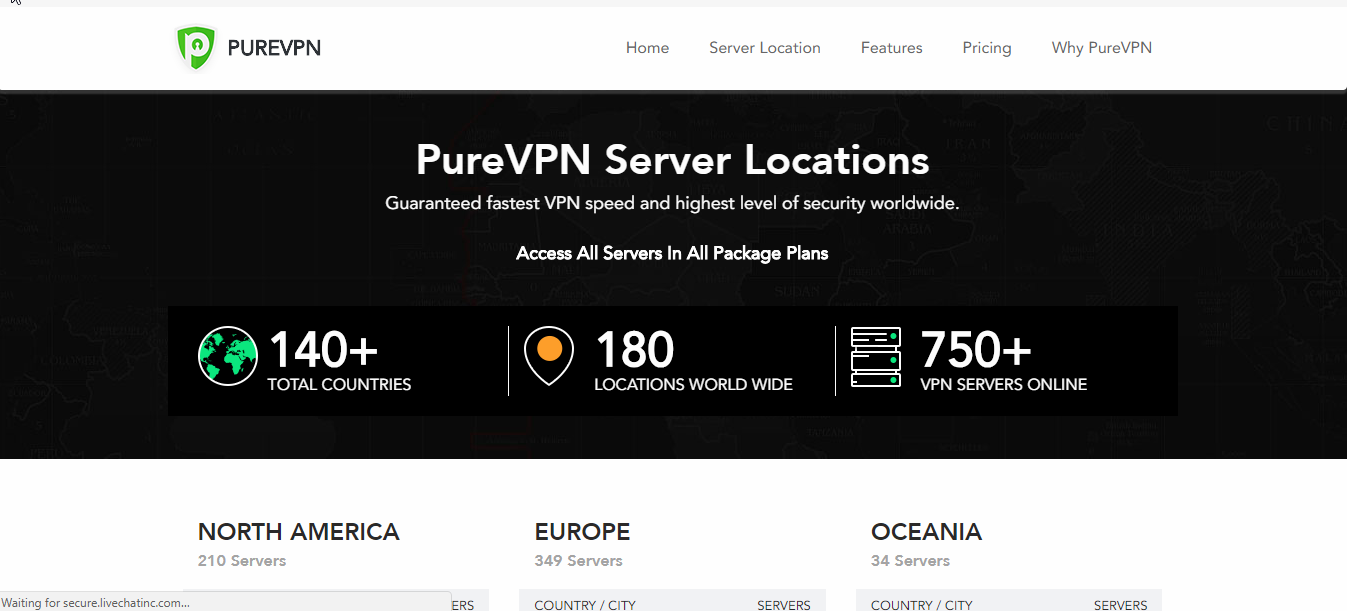Open the Features navigation link

[891, 48]
